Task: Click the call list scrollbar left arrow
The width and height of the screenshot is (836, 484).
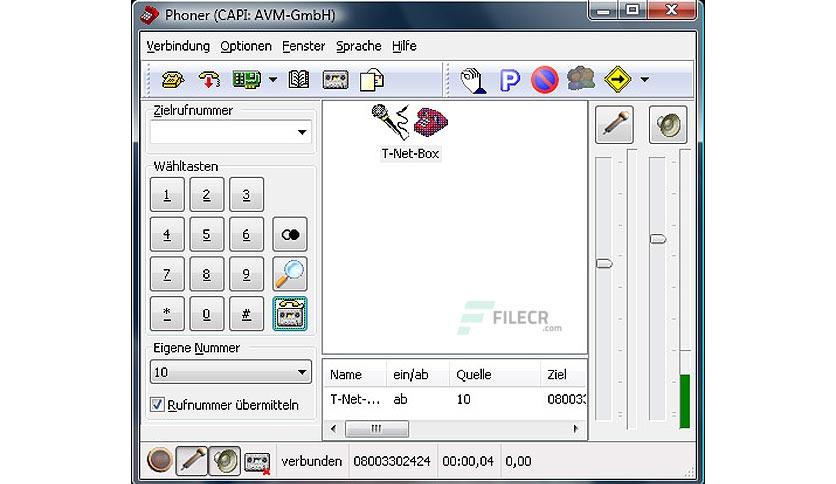Action: 334,429
